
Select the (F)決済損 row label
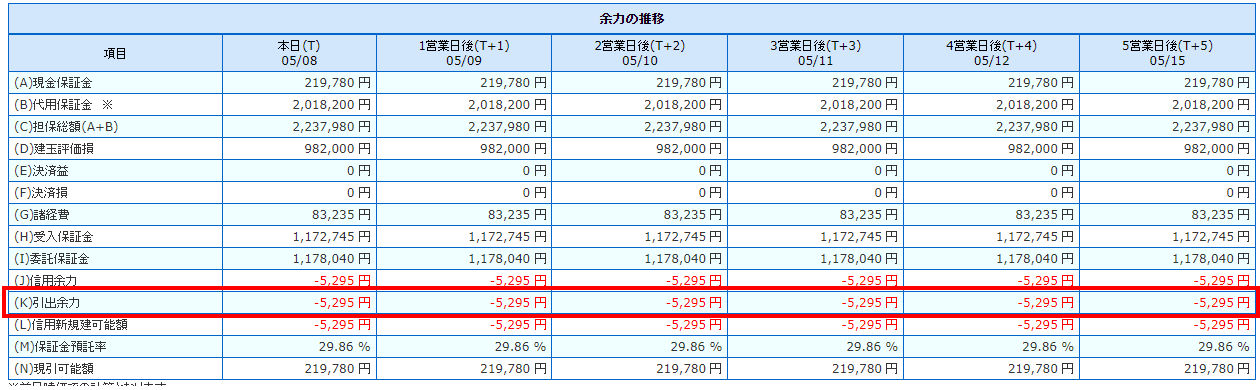(41, 192)
